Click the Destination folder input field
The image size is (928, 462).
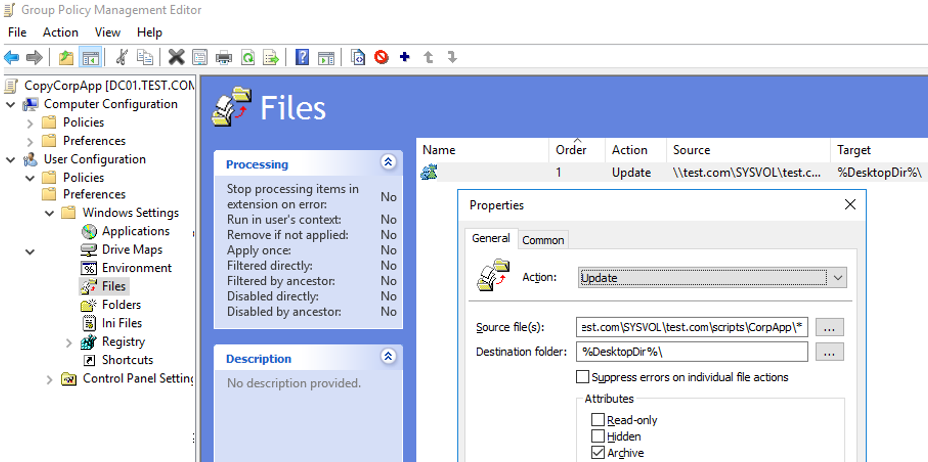(x=692, y=351)
